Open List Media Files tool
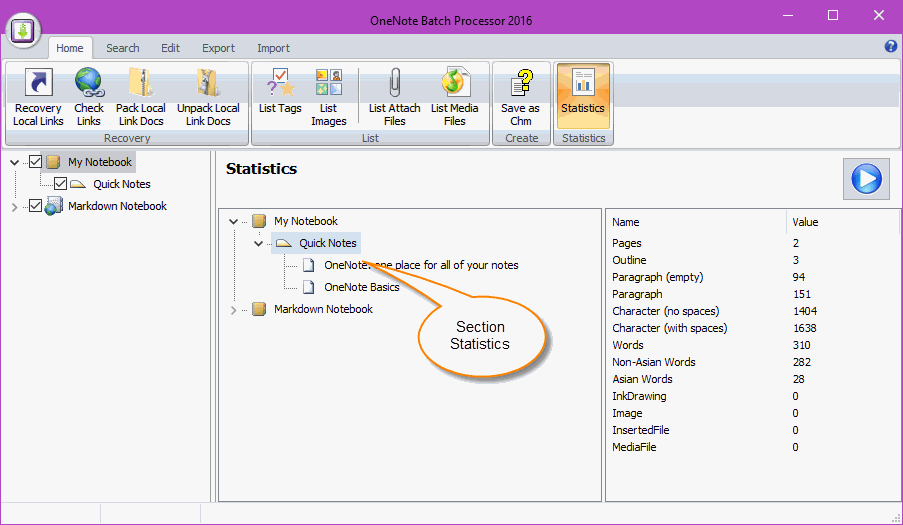The height and width of the screenshot is (525, 903). point(454,97)
